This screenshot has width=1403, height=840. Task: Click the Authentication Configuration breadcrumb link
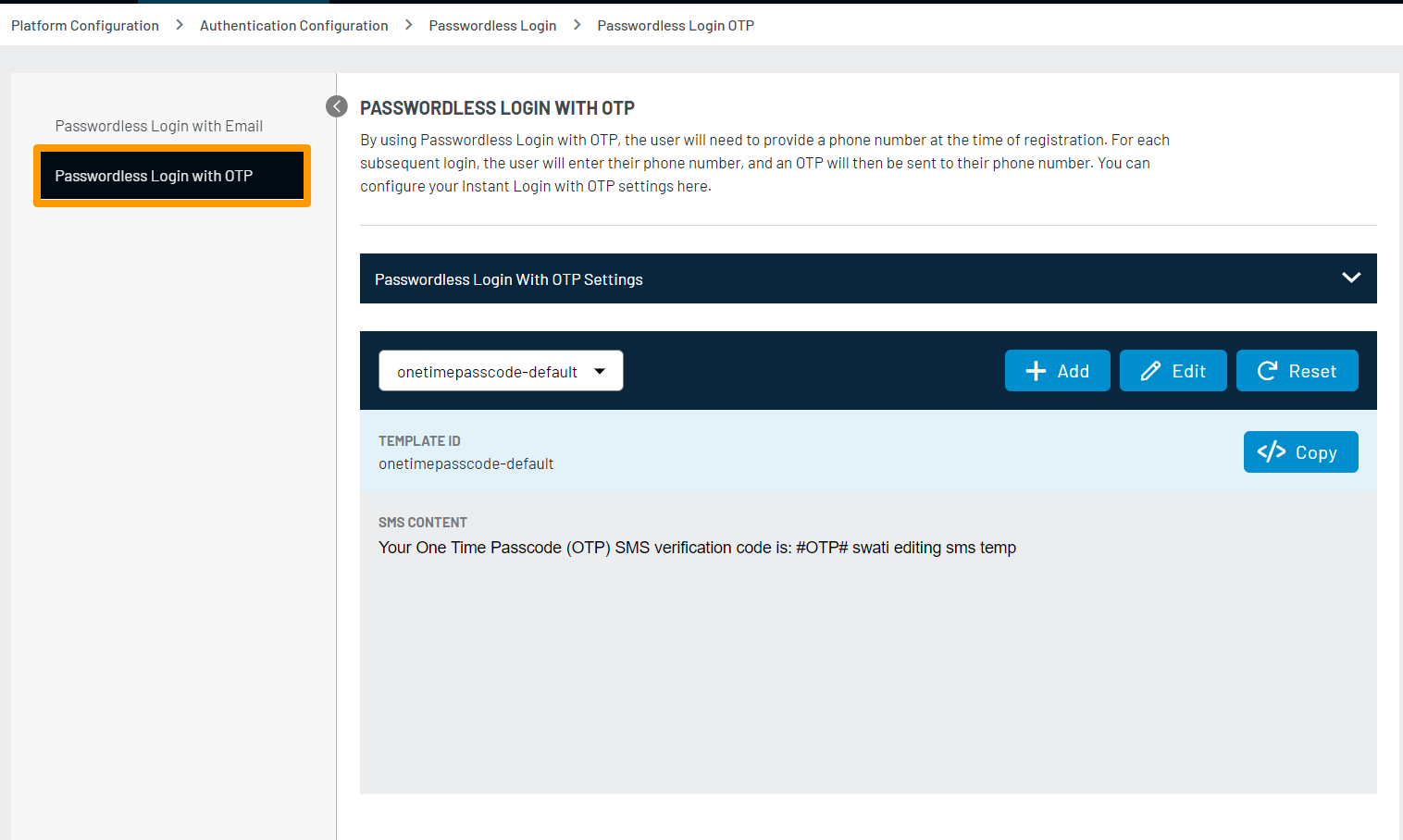[293, 25]
